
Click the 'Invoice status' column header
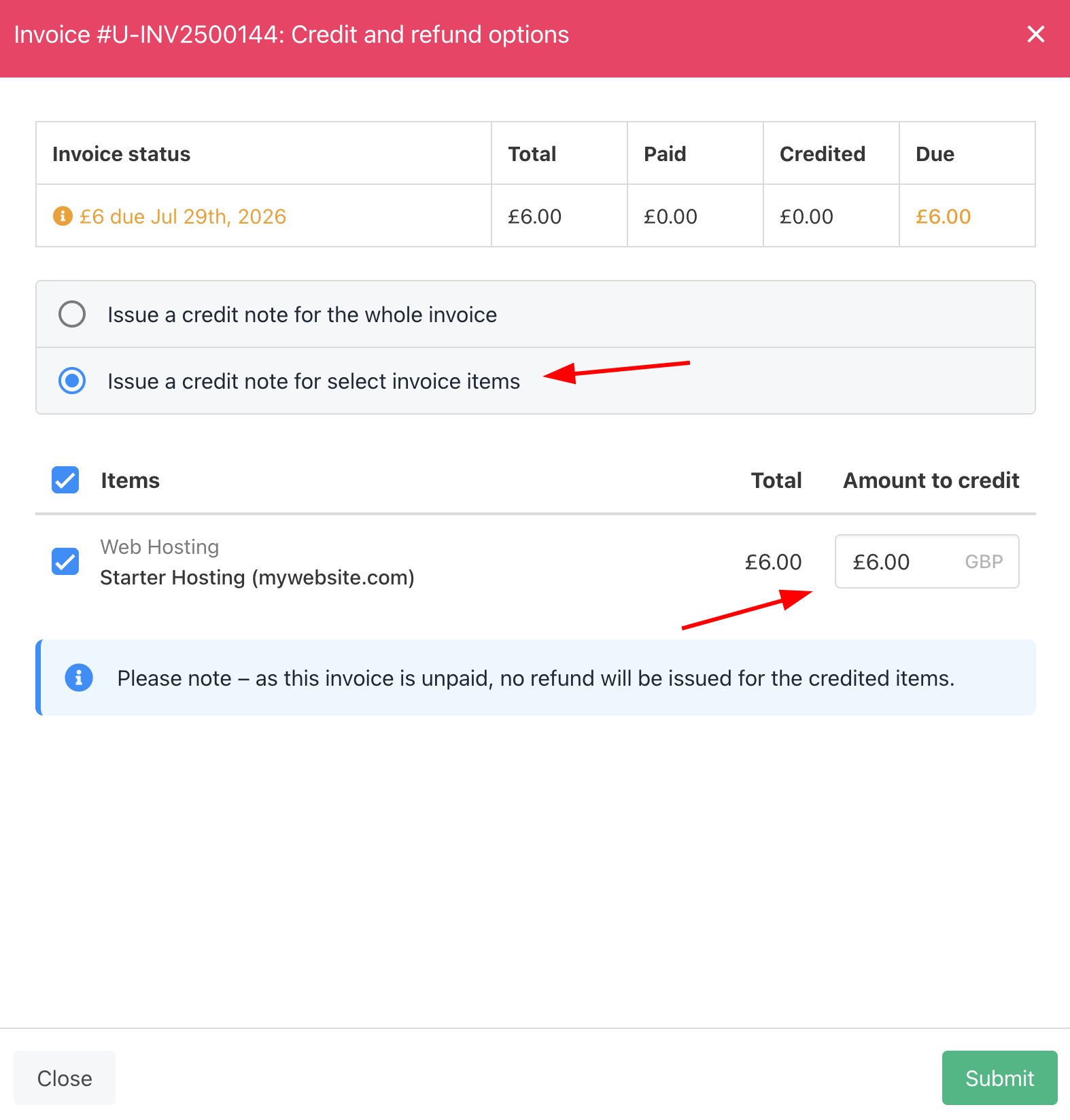coord(121,154)
